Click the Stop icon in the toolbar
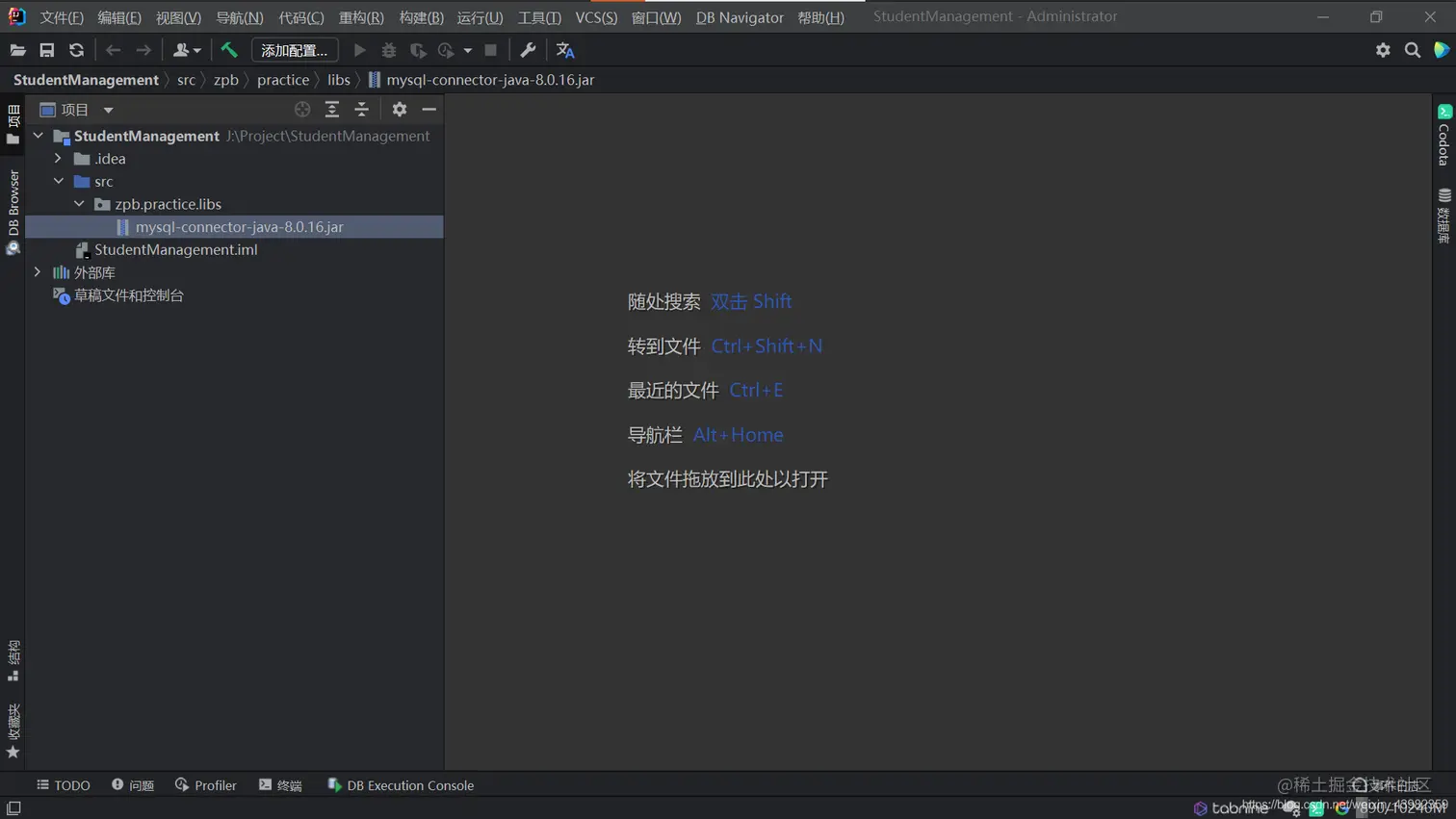The image size is (1456, 819). coord(491,50)
